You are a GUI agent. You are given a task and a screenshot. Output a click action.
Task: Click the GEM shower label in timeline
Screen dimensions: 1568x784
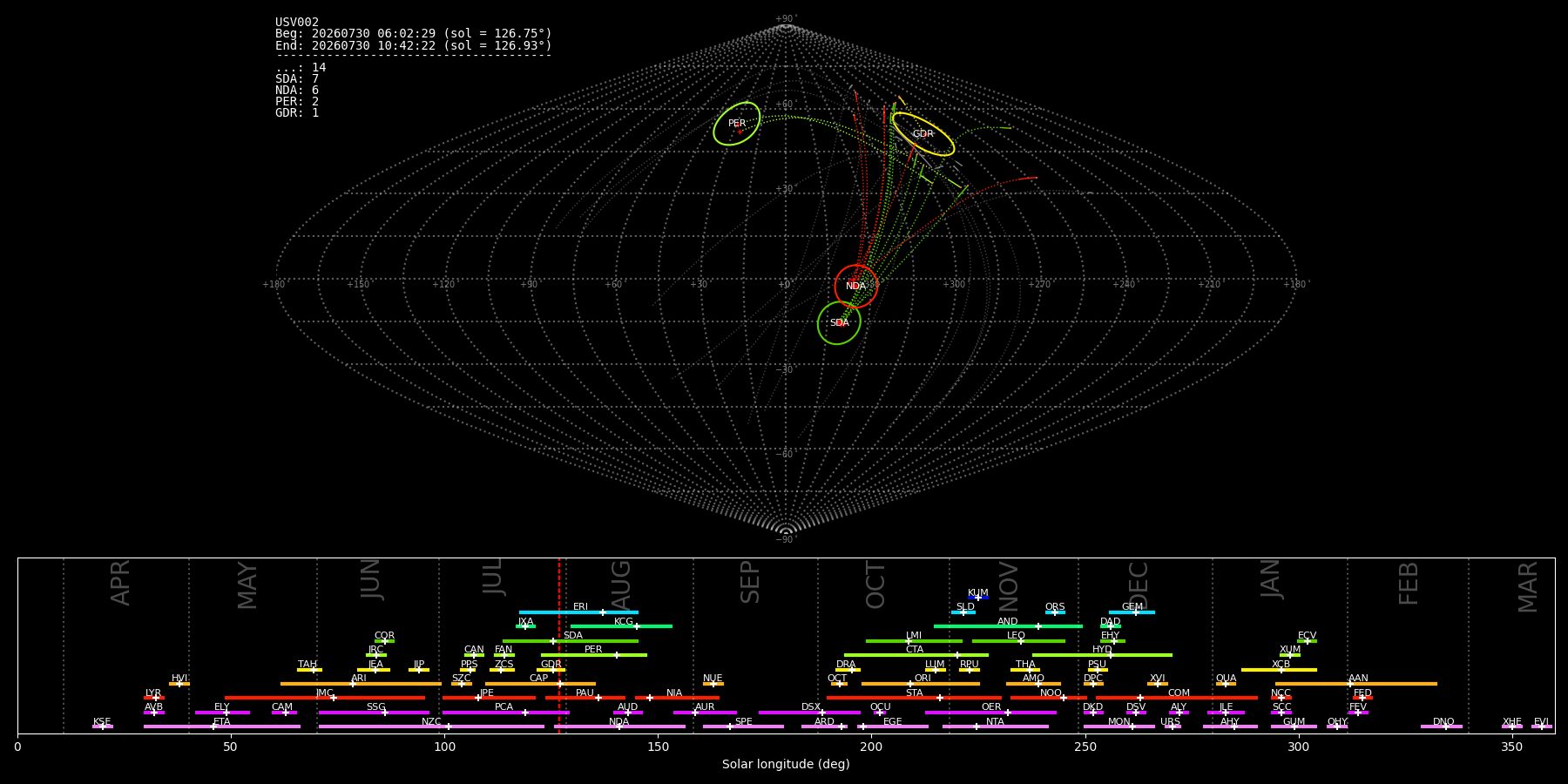point(1132,607)
